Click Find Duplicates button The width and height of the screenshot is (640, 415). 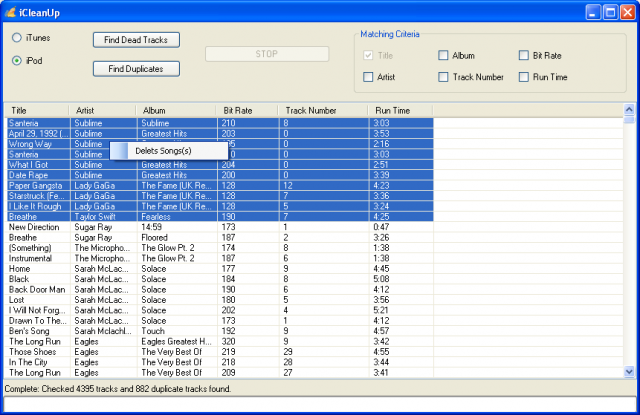136,69
